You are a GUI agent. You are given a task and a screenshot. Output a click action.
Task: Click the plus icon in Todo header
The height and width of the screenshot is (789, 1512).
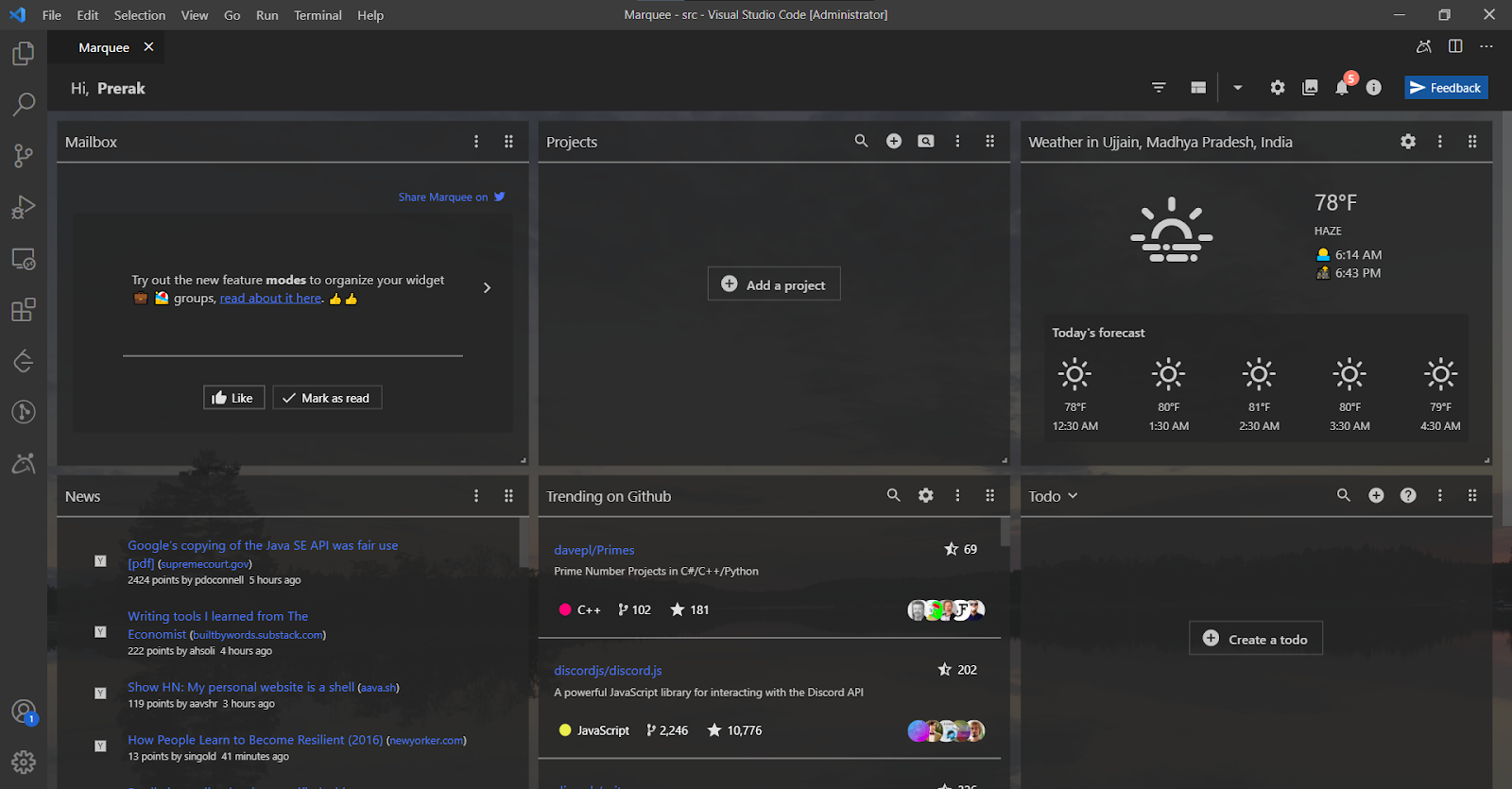point(1376,495)
